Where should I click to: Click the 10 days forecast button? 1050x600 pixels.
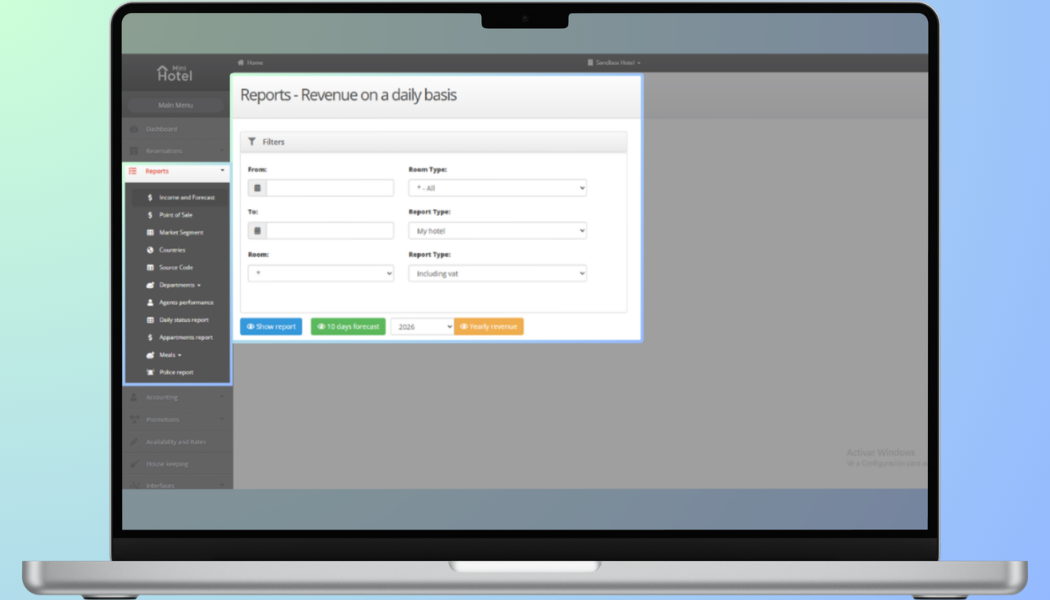coord(348,327)
